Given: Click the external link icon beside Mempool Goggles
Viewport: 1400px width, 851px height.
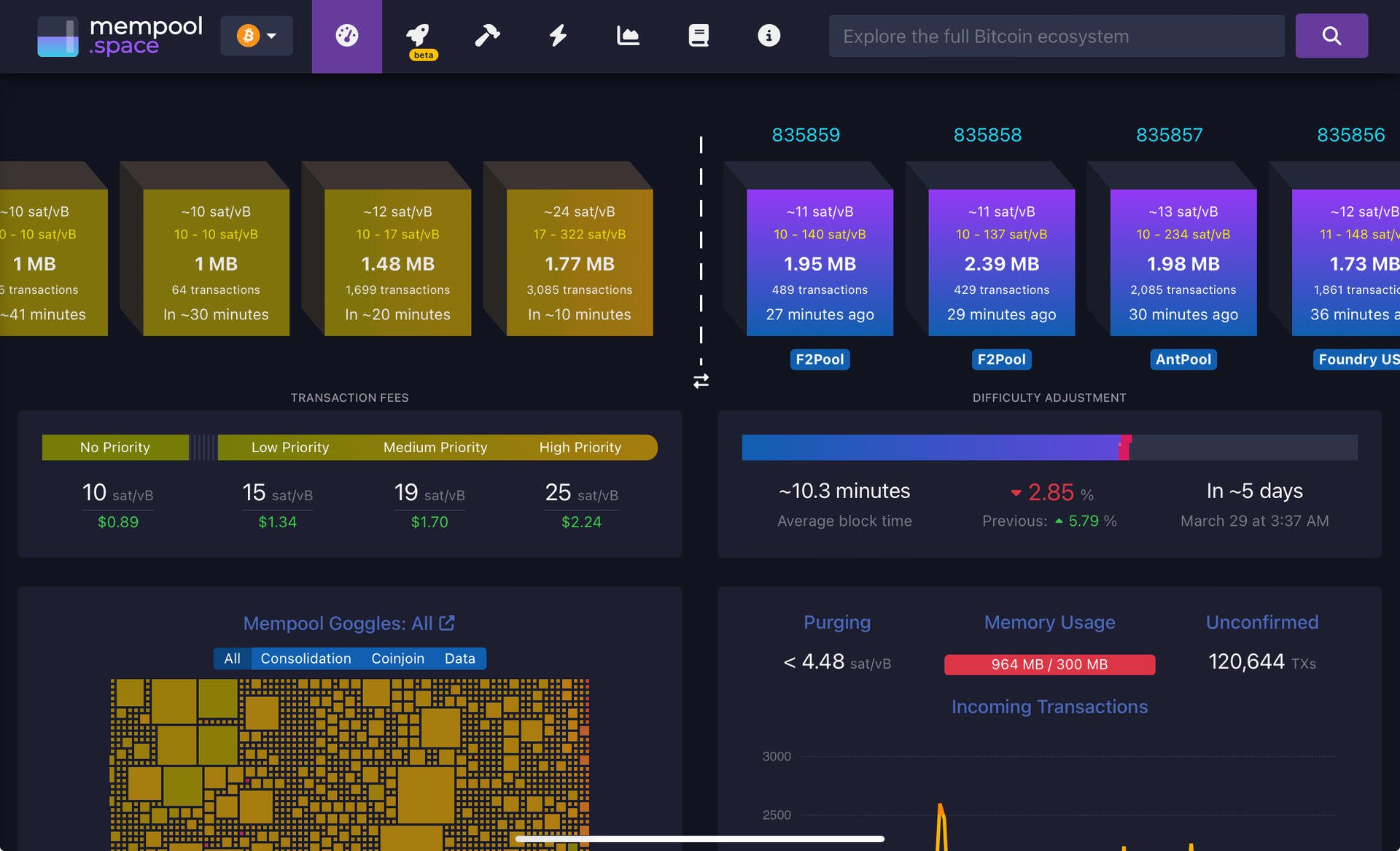Looking at the screenshot, I should tap(447, 623).
